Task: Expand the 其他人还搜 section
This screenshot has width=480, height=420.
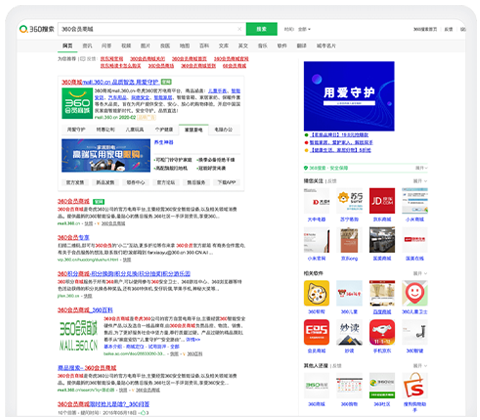Action: click(x=420, y=366)
